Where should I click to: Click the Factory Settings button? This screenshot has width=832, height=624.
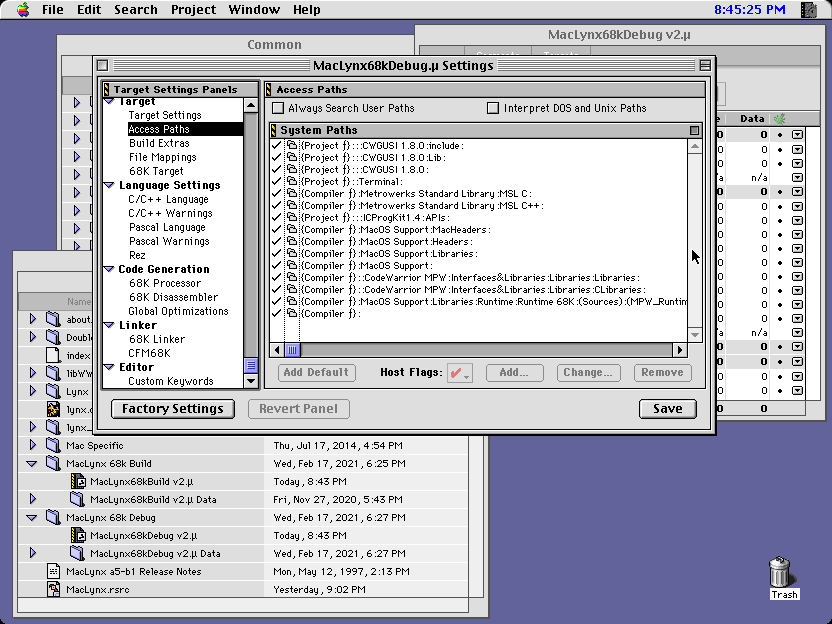pyautogui.click(x=173, y=409)
